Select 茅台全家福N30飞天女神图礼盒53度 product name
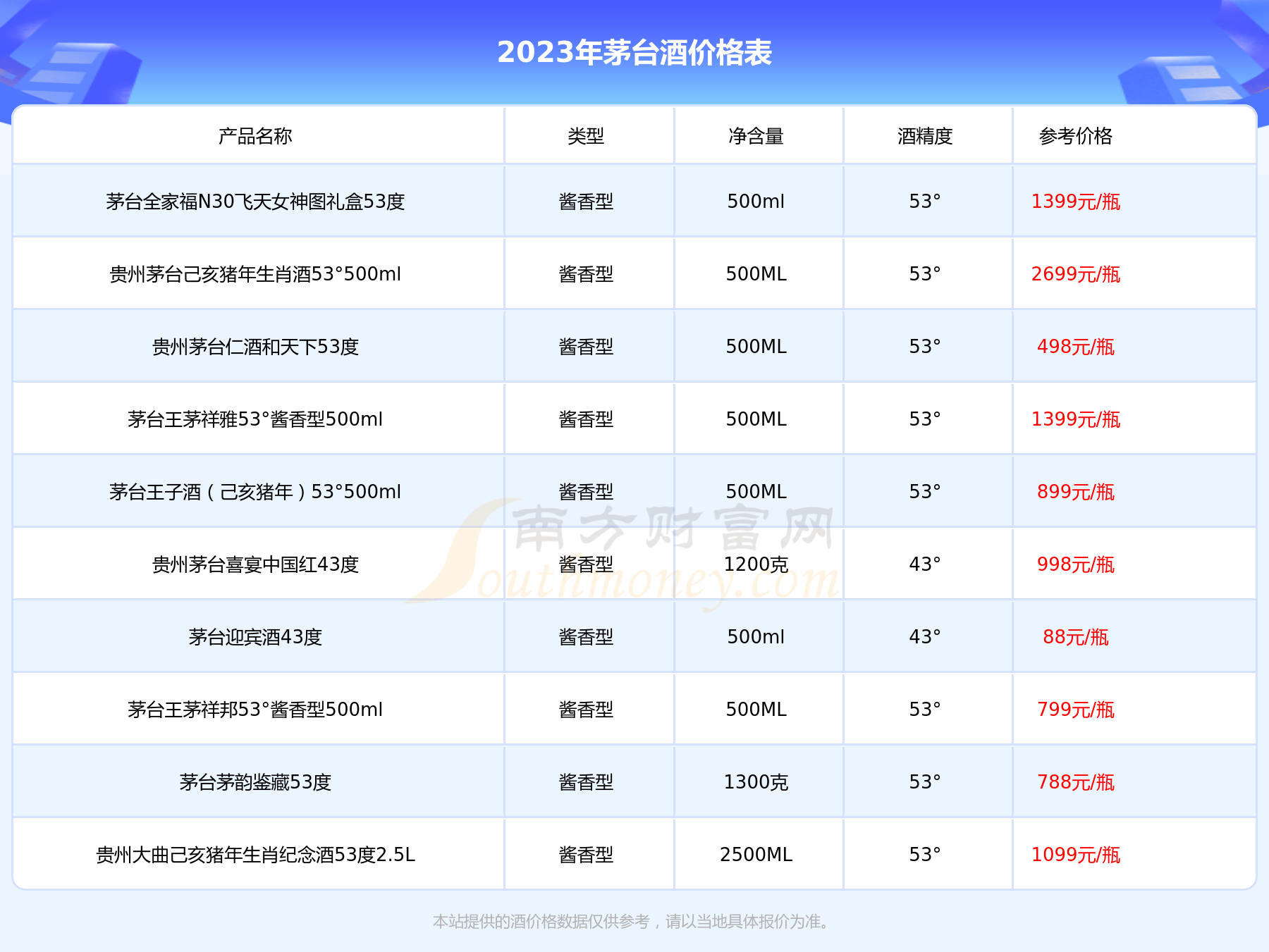Image resolution: width=1269 pixels, height=952 pixels. pyautogui.click(x=255, y=202)
